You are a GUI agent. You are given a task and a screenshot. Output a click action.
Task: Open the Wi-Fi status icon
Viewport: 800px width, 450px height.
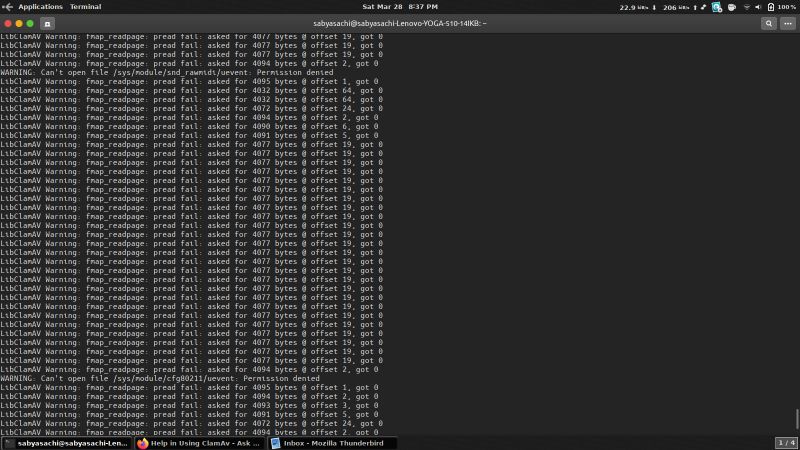[747, 7]
